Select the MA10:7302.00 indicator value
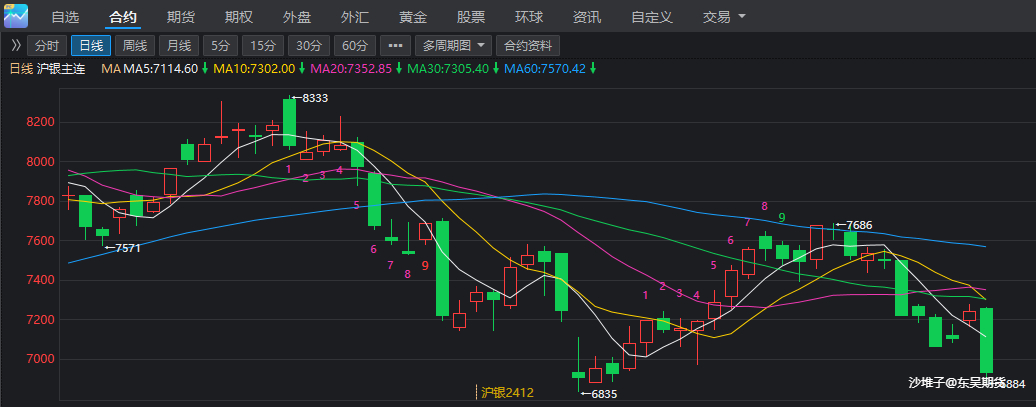The height and width of the screenshot is (407, 1036). (255, 69)
